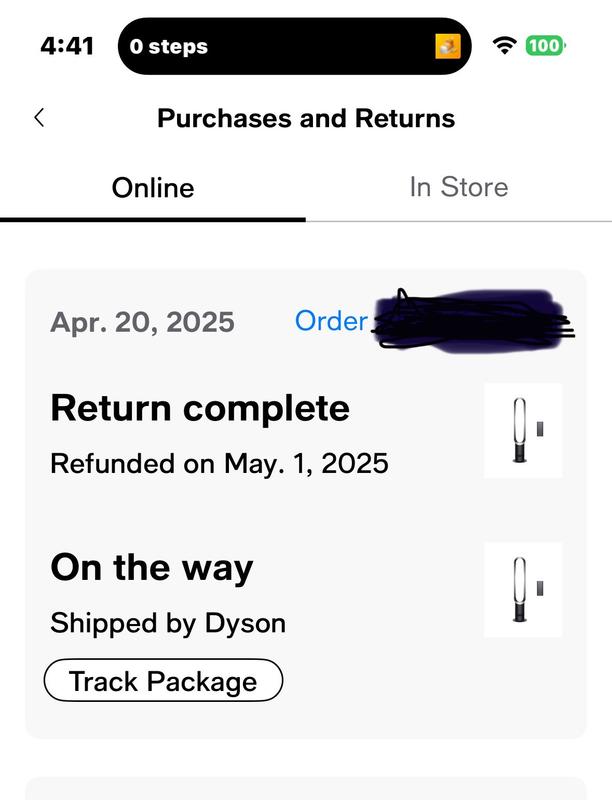Tap the Refunded on May. 1, 2025 text

pyautogui.click(x=219, y=463)
